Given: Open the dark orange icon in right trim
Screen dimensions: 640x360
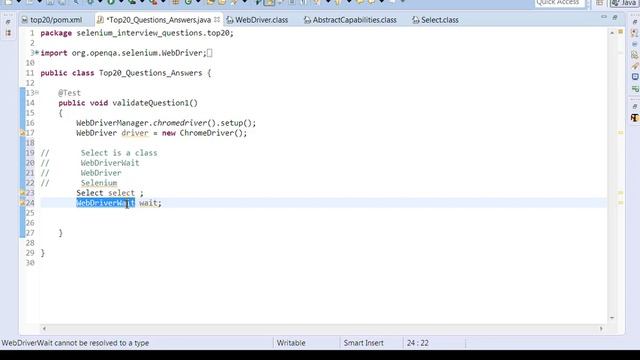Looking at the screenshot, I should click(634, 118).
